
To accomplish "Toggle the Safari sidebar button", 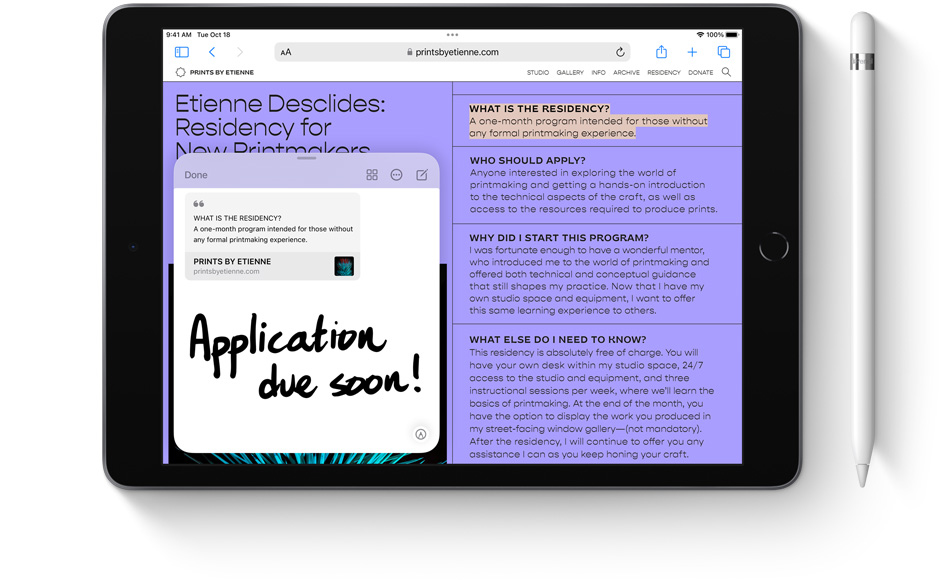I will (182, 52).
